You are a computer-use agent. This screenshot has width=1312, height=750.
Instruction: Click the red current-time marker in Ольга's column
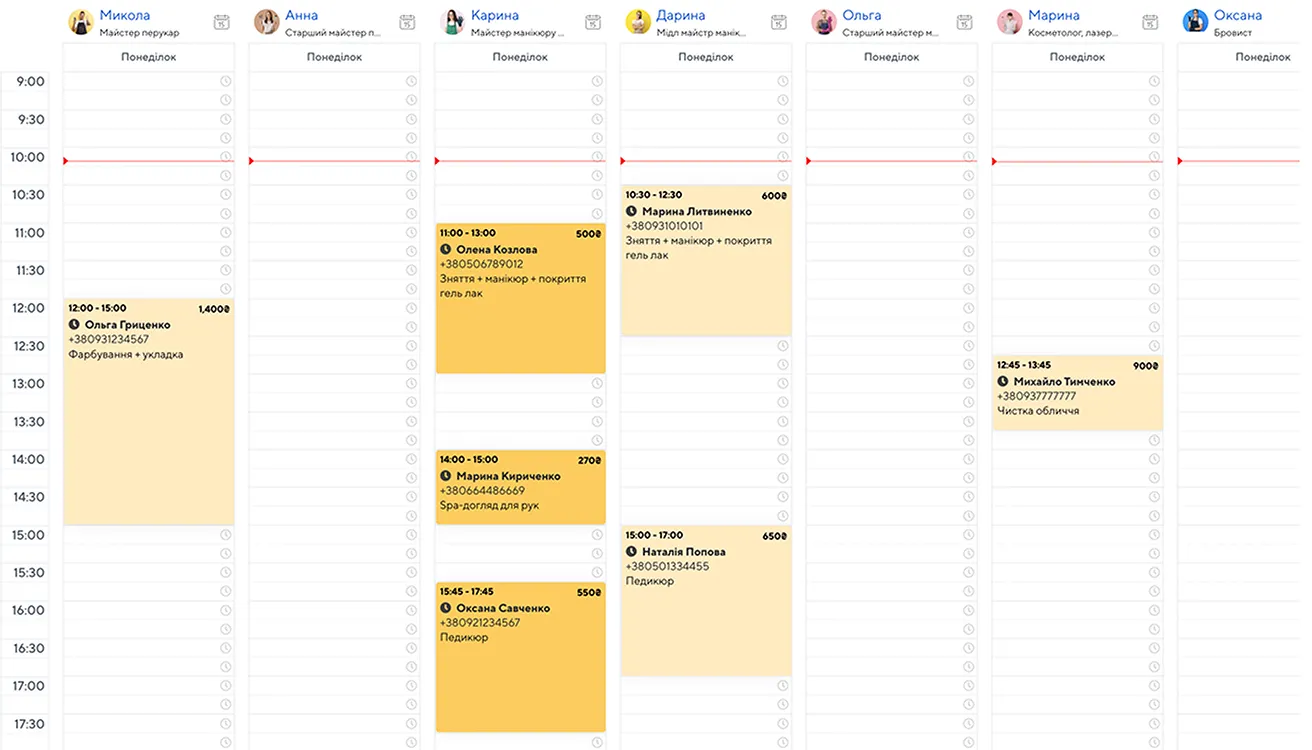click(810, 161)
